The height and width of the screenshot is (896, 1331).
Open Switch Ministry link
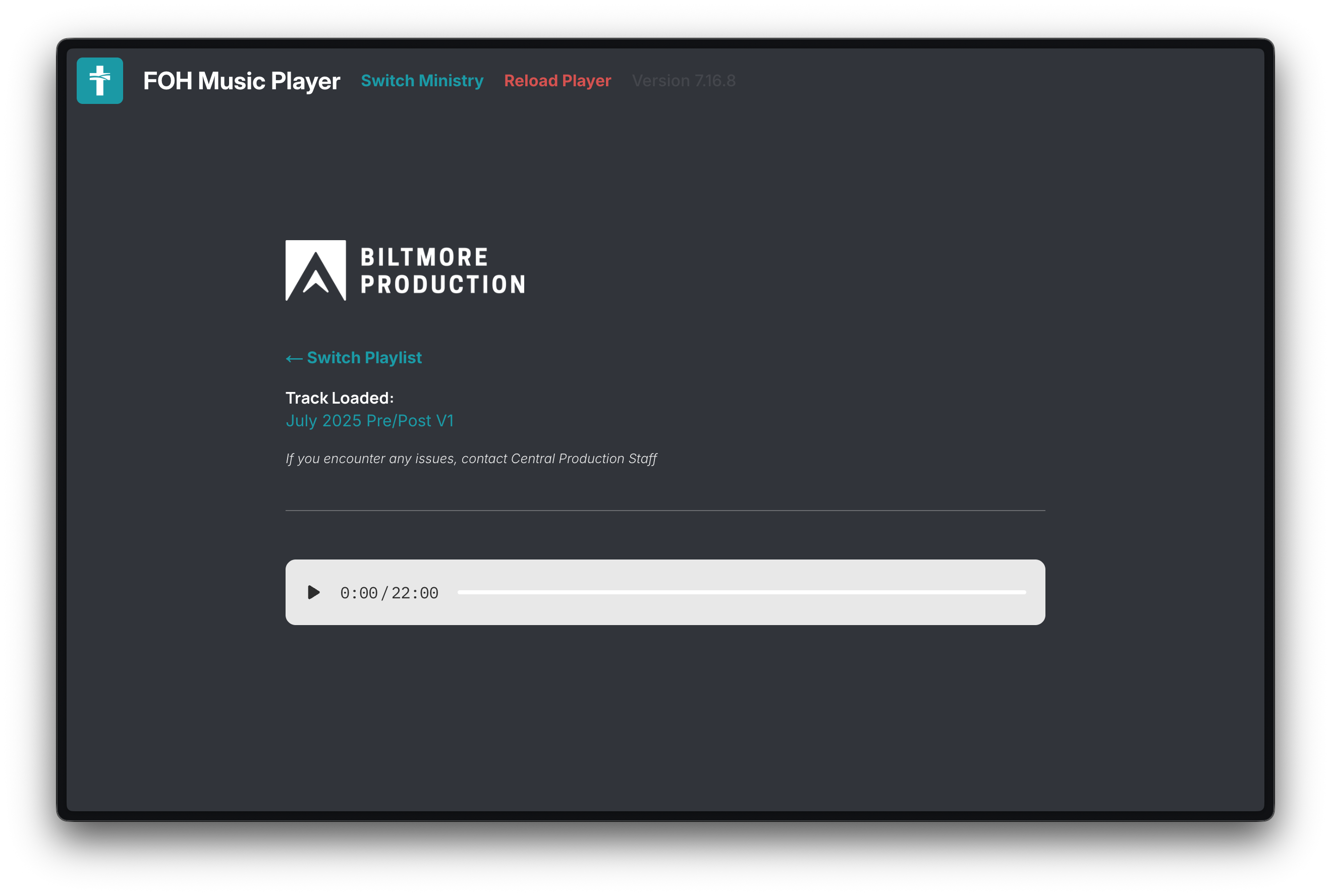click(422, 81)
